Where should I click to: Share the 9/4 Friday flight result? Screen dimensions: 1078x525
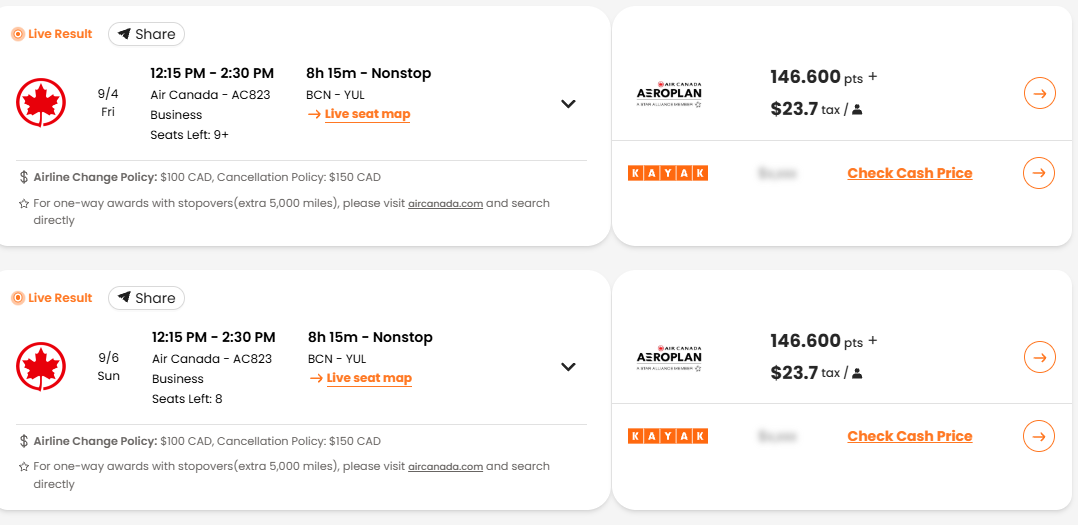[146, 34]
